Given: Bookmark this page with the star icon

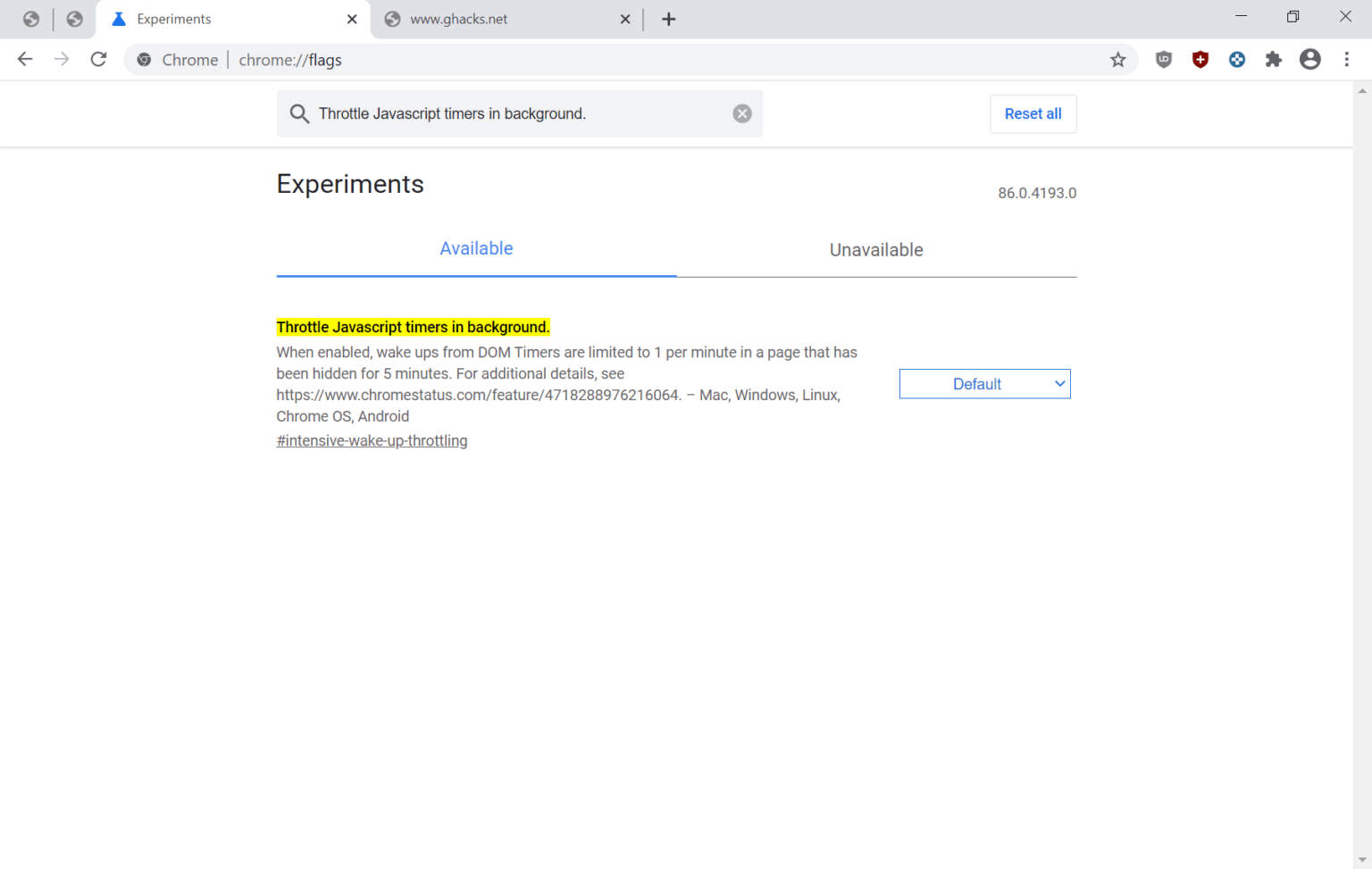Looking at the screenshot, I should click(x=1117, y=60).
